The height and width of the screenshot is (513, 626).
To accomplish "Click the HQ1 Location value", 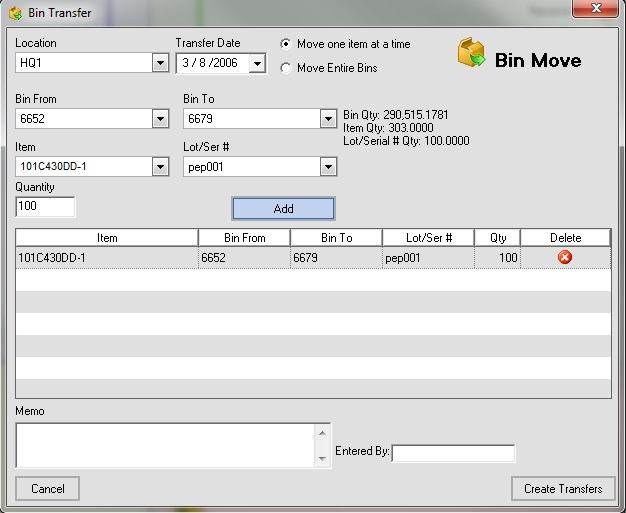I will 31,63.
